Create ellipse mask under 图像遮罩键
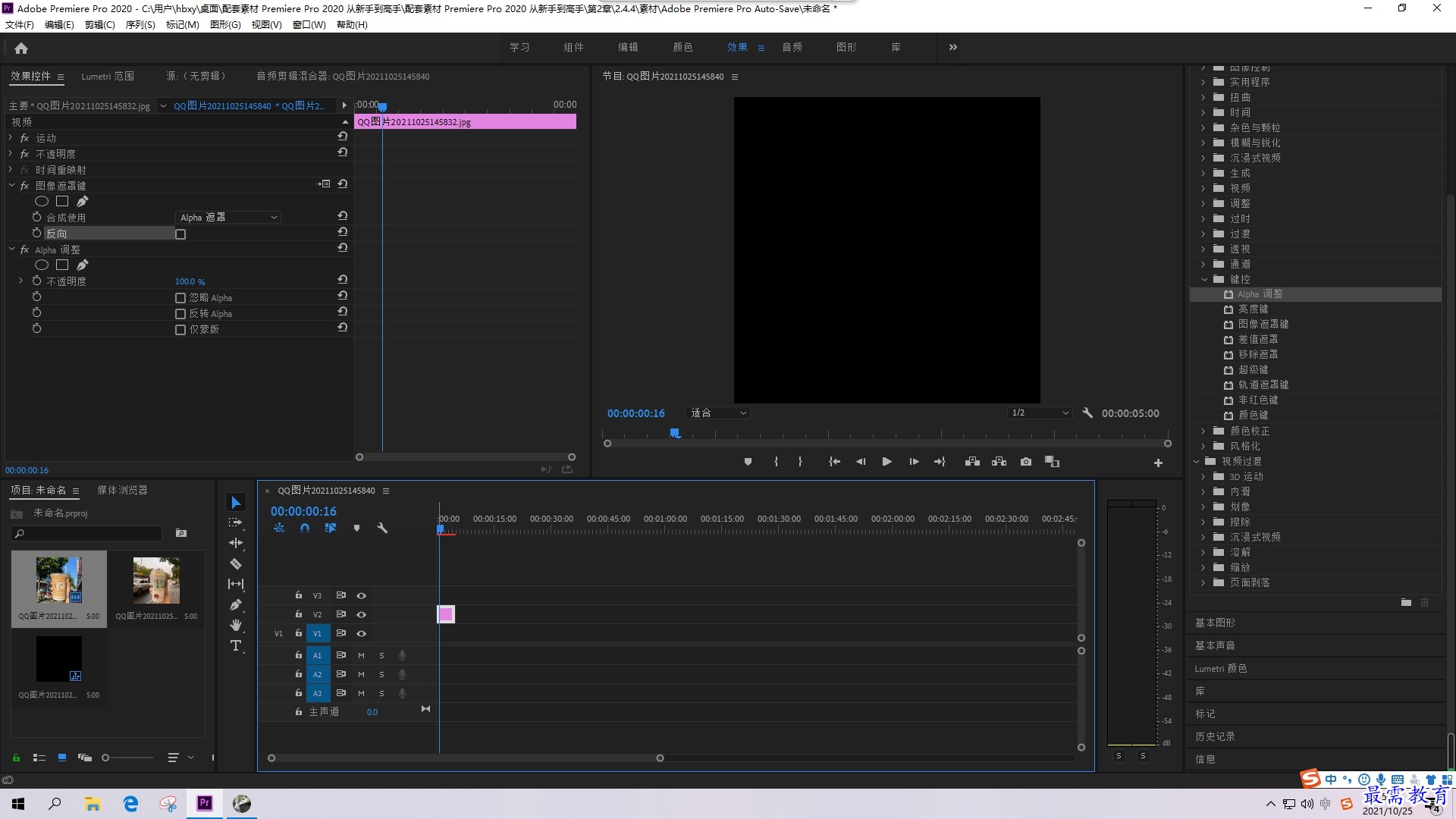 pyautogui.click(x=42, y=201)
